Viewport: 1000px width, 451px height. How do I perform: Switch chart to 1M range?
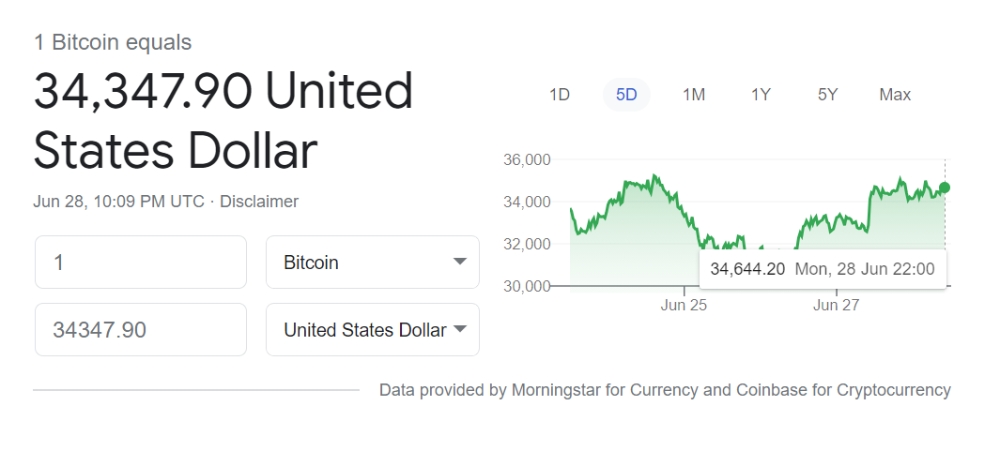(x=694, y=94)
